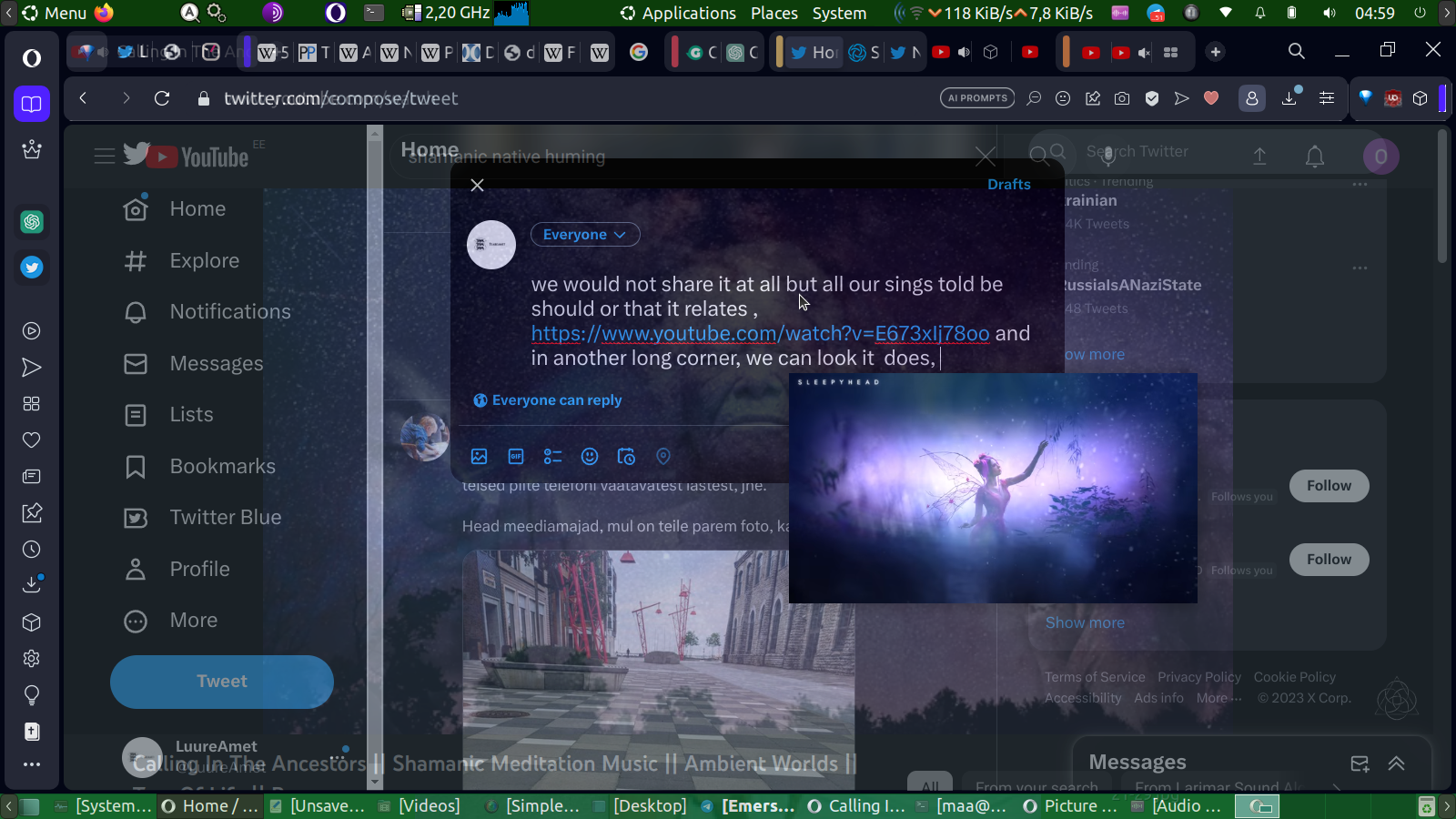The height and width of the screenshot is (819, 1456).
Task: Add a poll to the tweet
Action: pos(552,457)
